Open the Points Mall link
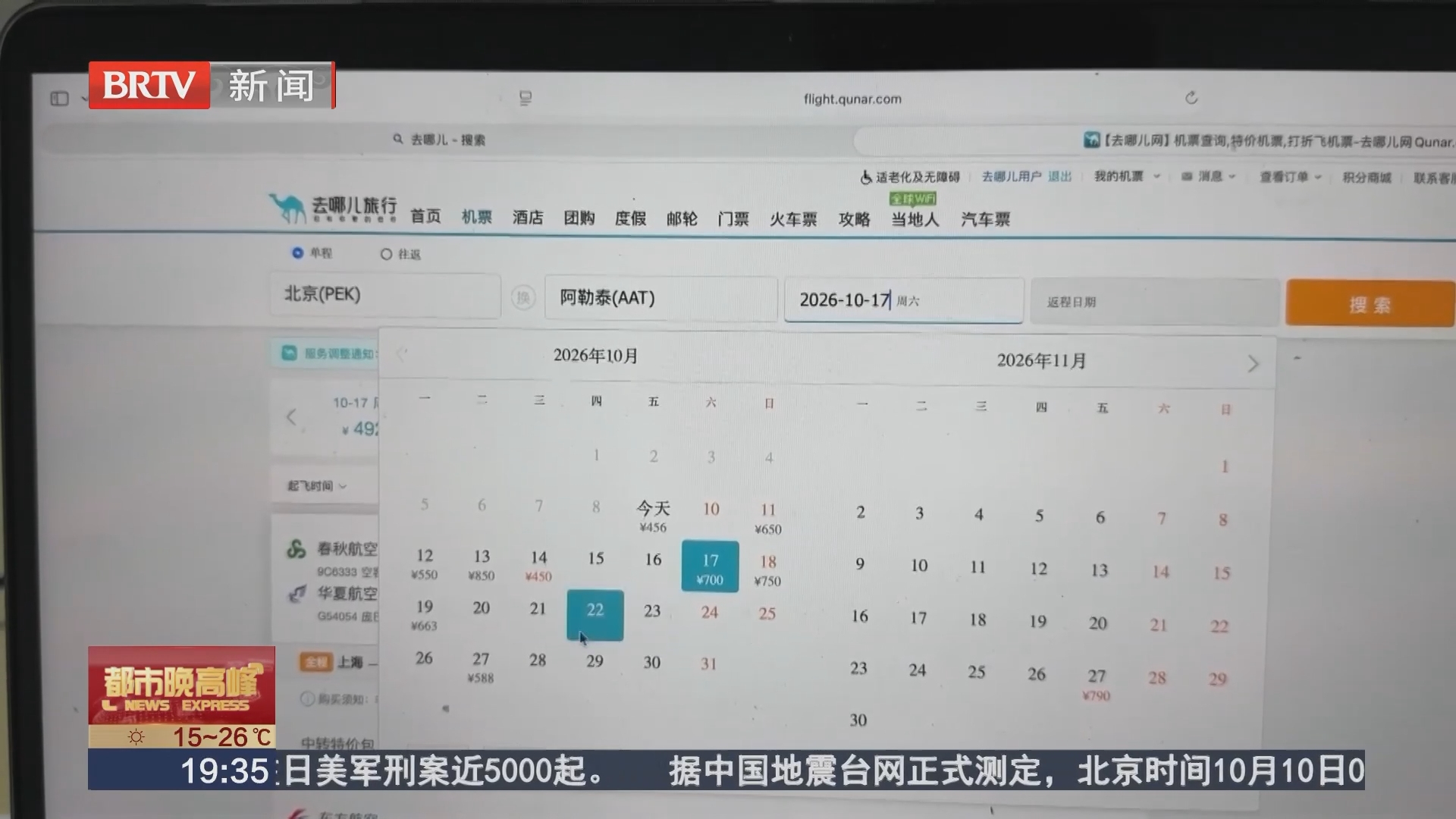The image size is (1456, 819). (x=1367, y=177)
